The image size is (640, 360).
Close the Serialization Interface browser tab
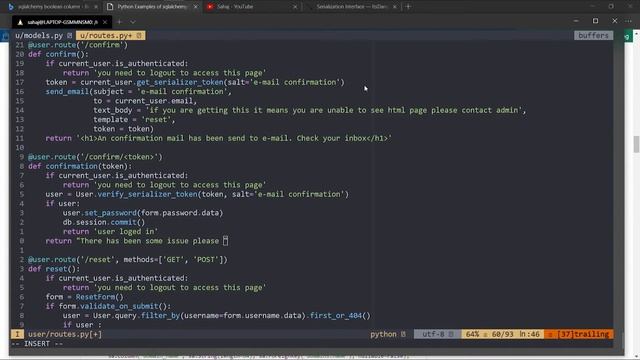coord(395,7)
